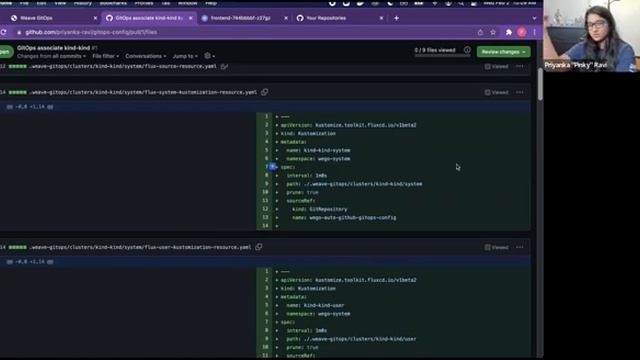Open the Jump to dropdown

tap(185, 56)
